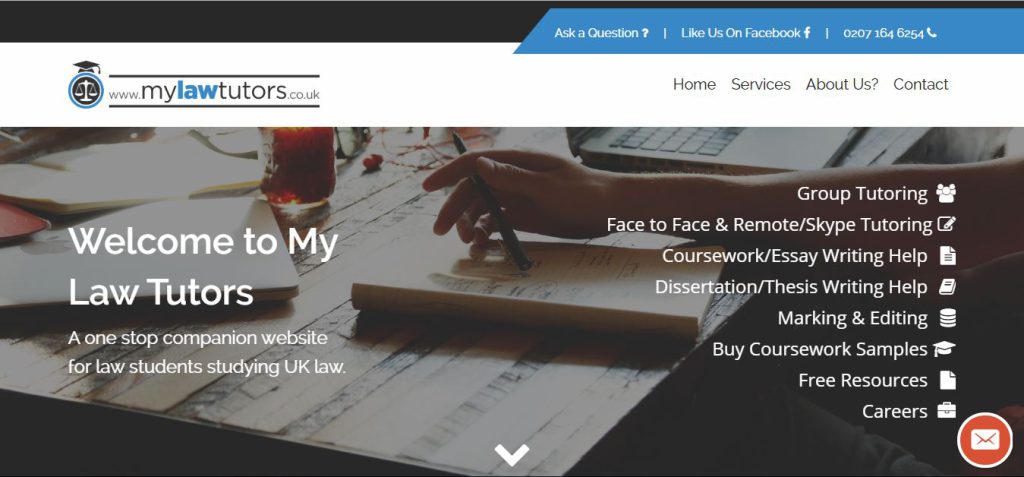Viewport: 1024px width, 477px height.
Task: Click the edit icon beside Skype Tutoring
Action: pos(946,224)
